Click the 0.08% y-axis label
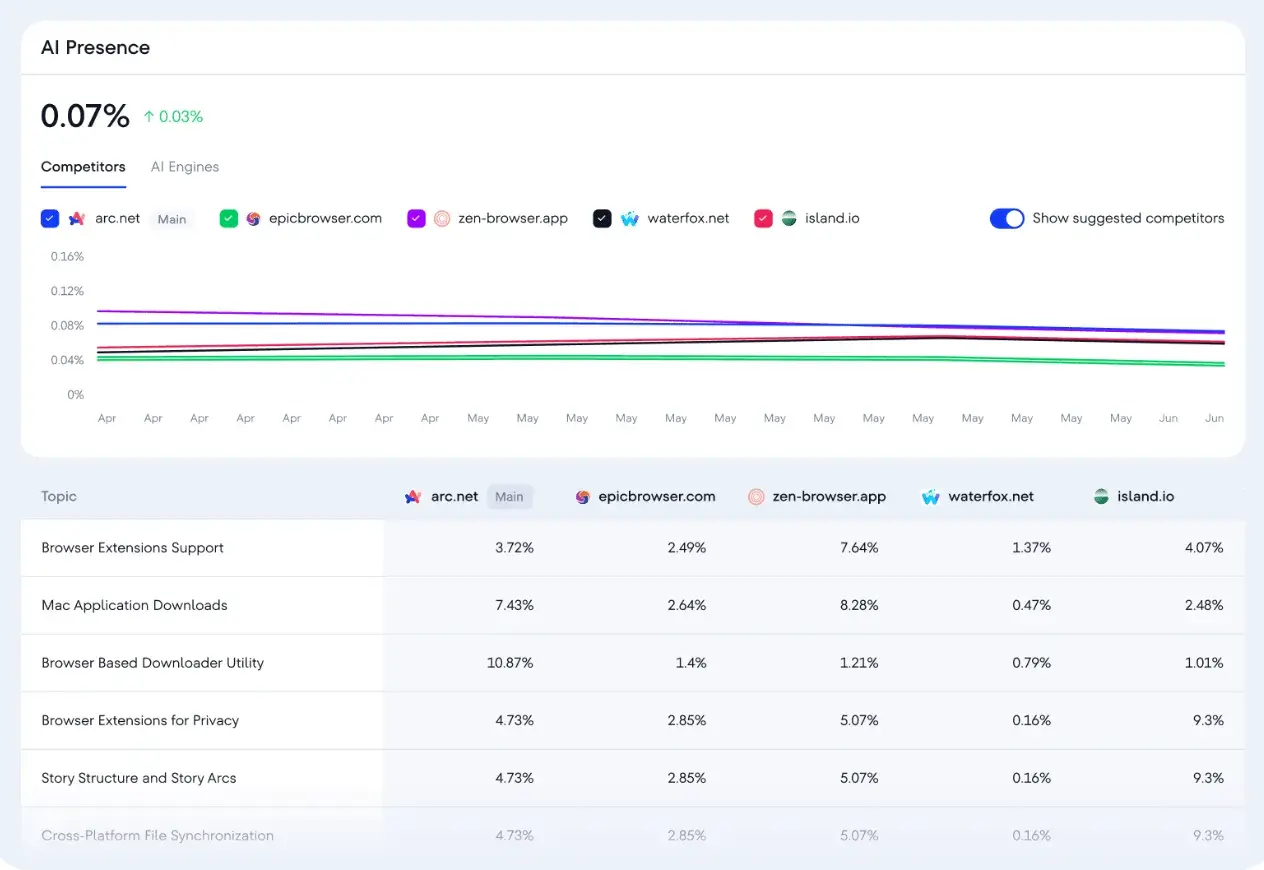 point(67,325)
